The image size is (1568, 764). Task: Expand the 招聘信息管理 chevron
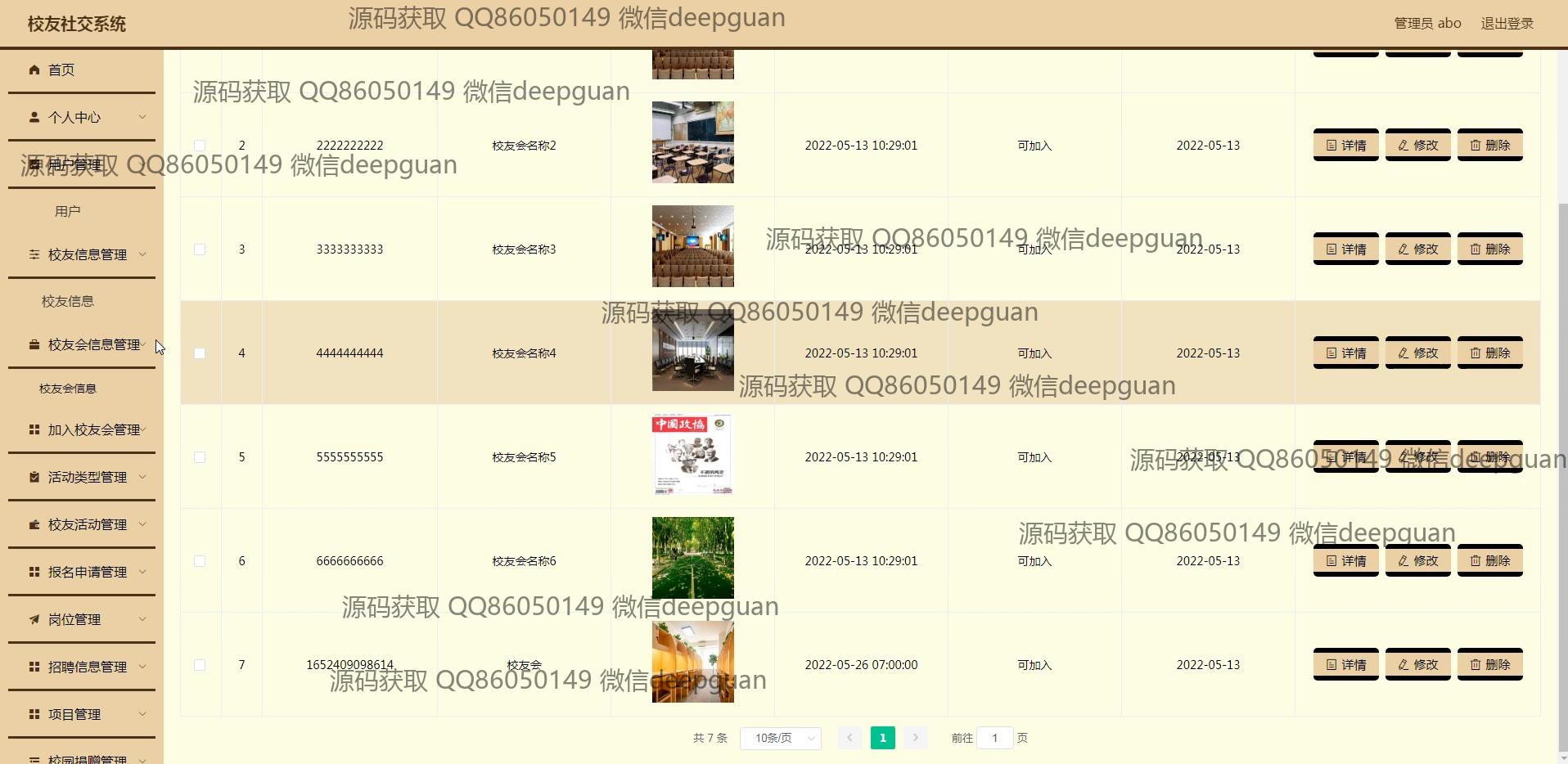(142, 667)
